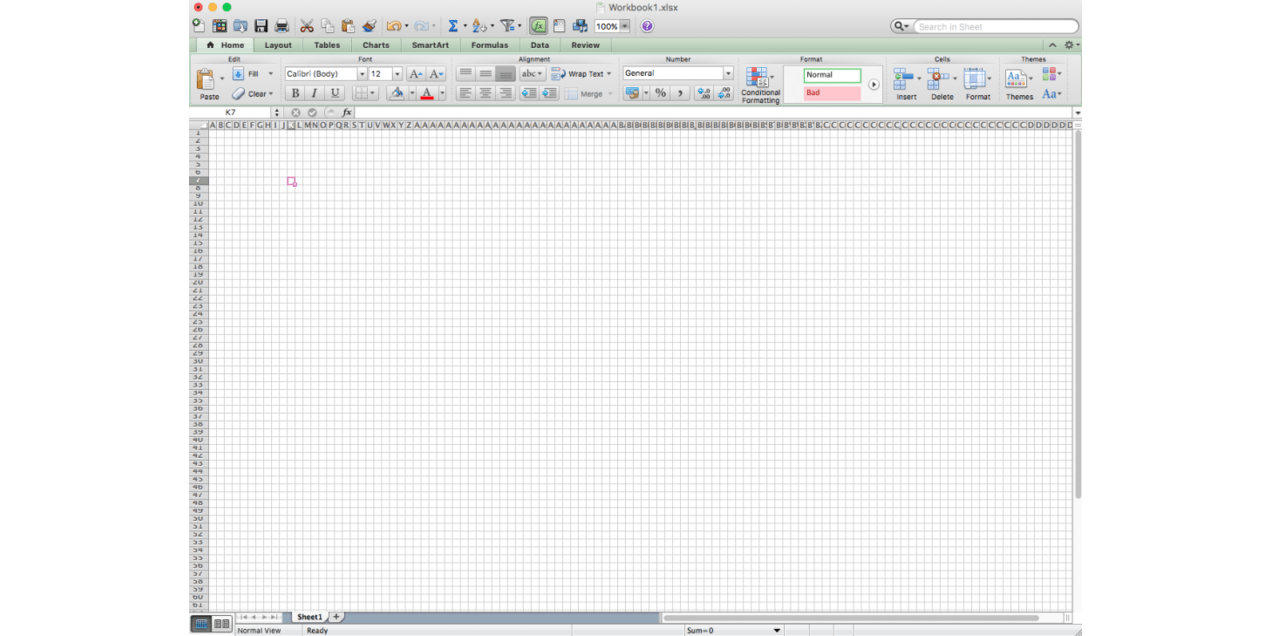Switch to the Formulas ribbon tab
This screenshot has height=636, width=1272.
click(489, 45)
